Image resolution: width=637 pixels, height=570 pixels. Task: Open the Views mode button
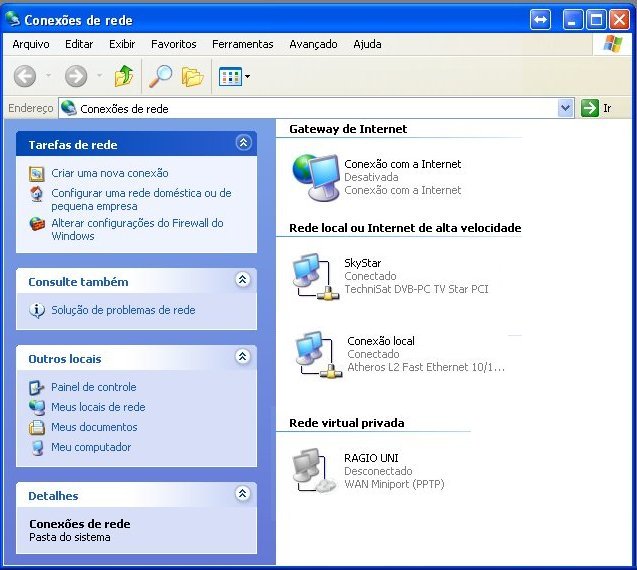pyautogui.click(x=230, y=76)
